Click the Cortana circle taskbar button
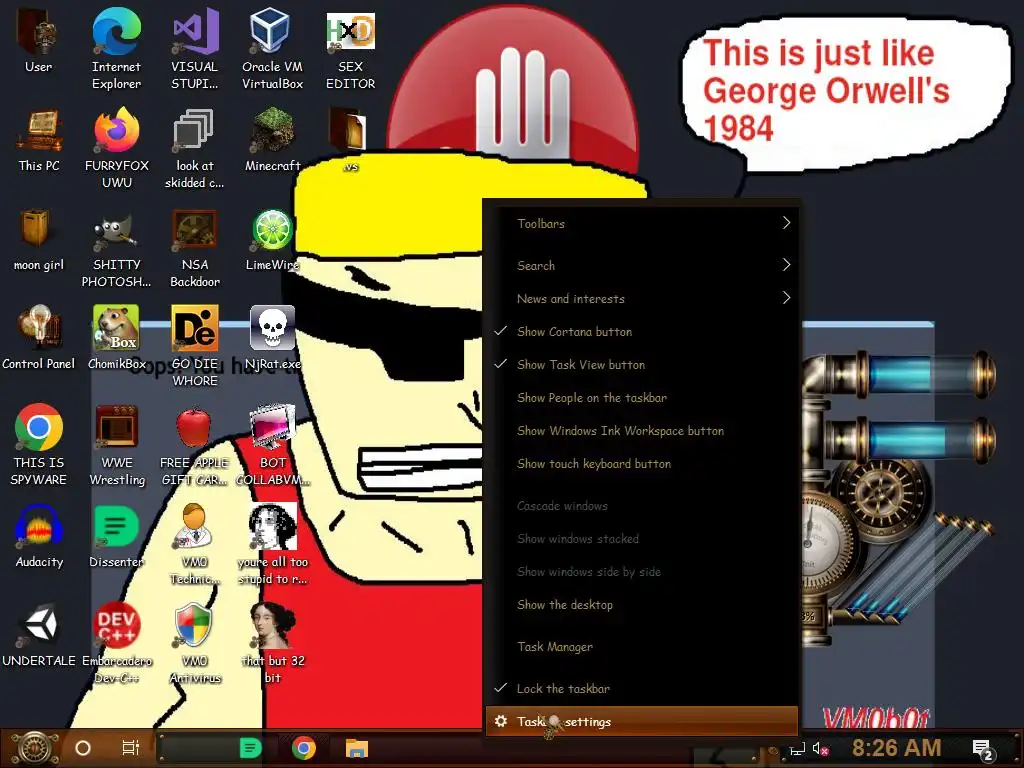This screenshot has width=1024, height=768. tap(83, 748)
